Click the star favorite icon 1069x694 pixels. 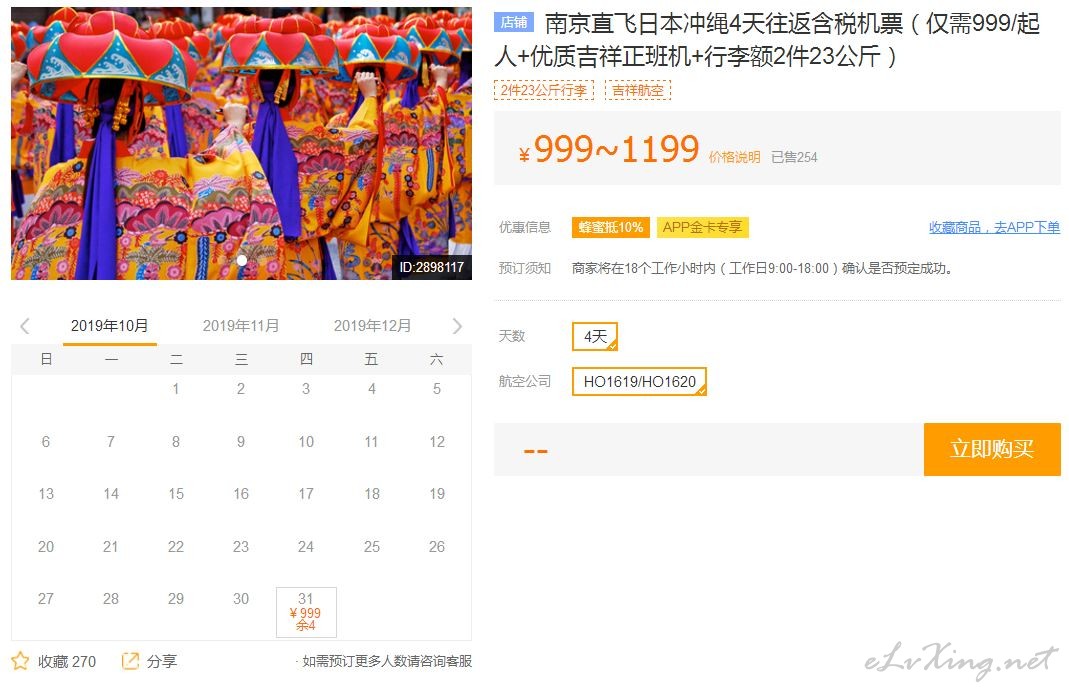[20, 661]
